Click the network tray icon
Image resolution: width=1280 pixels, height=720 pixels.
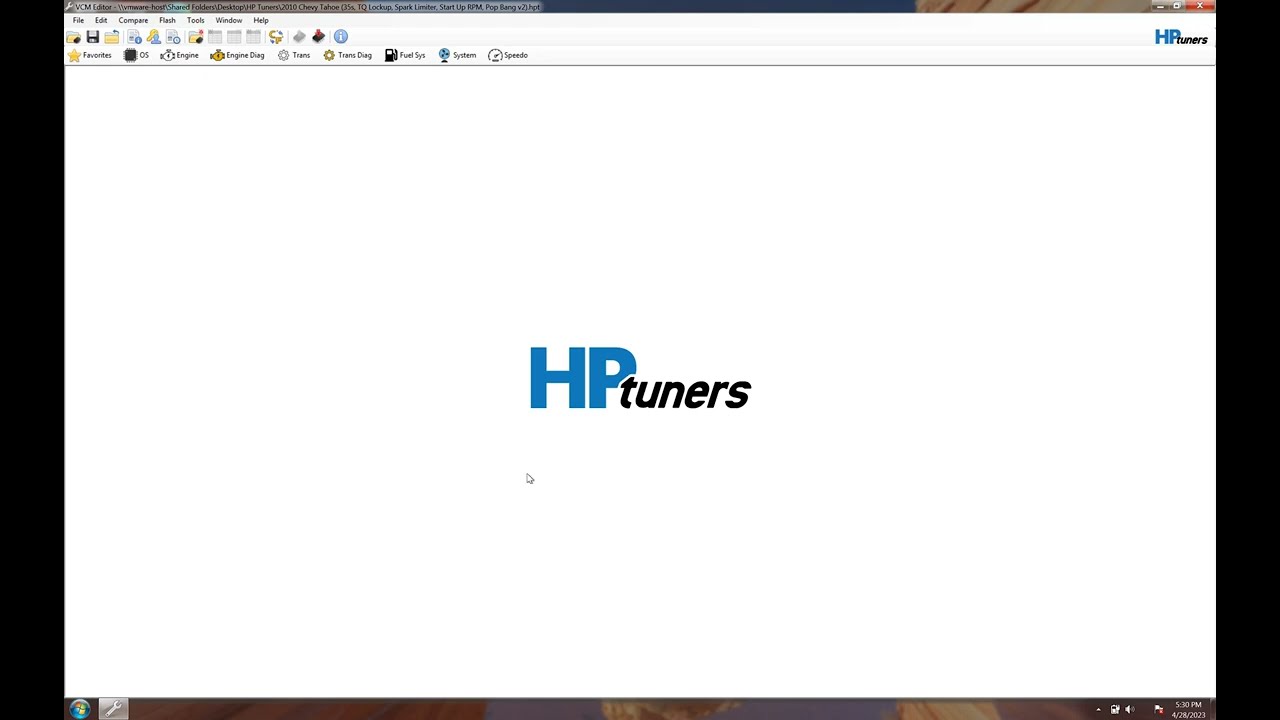click(x=1115, y=710)
